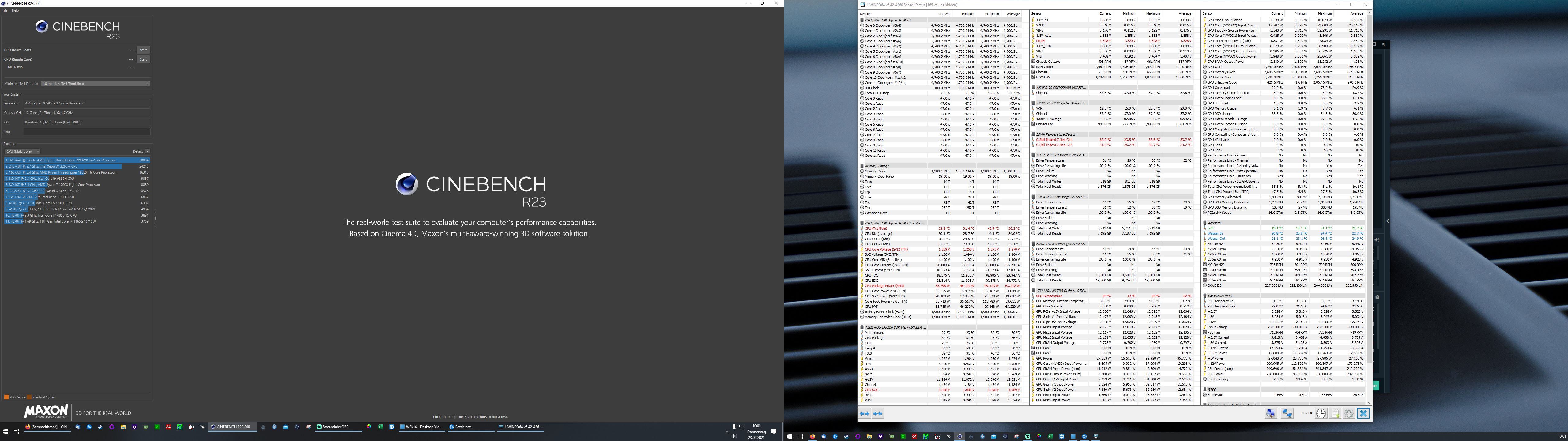The width and height of the screenshot is (1568, 441).
Task: Open the Start menu on right monitor taskbar
Action: pyautogui.click(x=790, y=436)
